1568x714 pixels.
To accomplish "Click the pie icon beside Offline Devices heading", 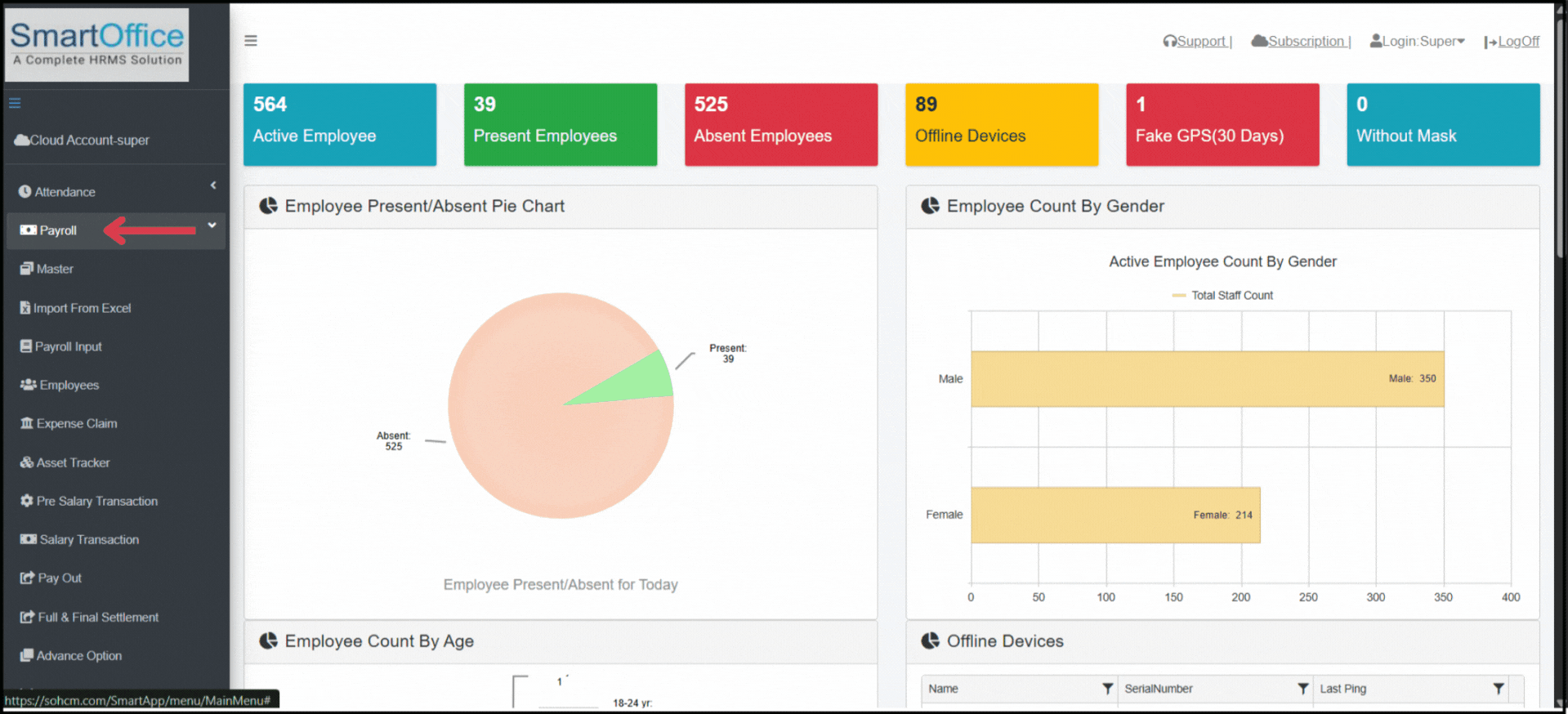I will click(x=930, y=641).
